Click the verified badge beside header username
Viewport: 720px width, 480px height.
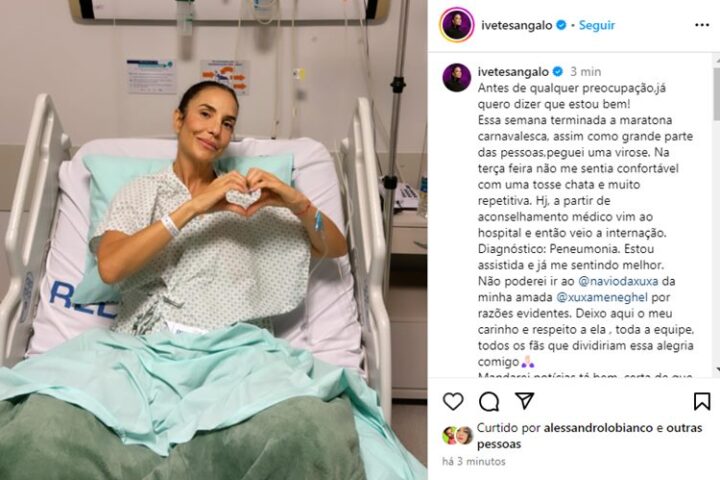point(561,25)
